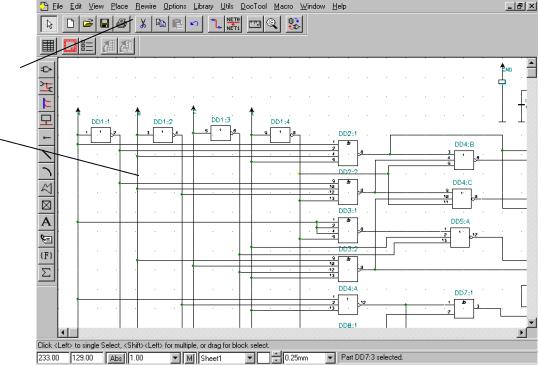
Task: Click vertical scrollbar down arrow
Action: tap(531, 322)
